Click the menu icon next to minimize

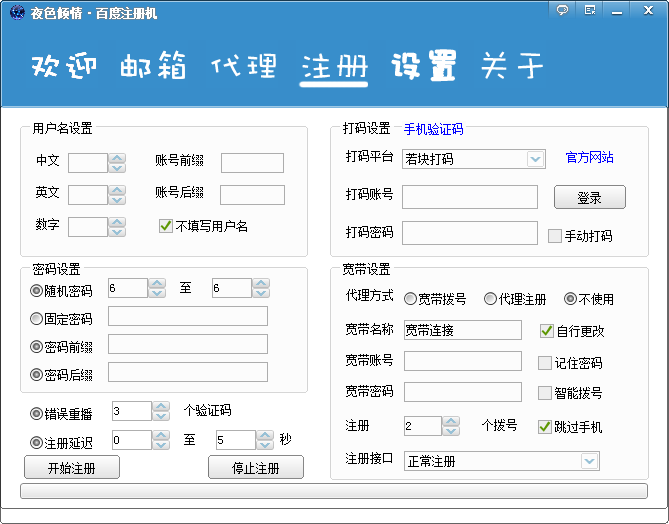[590, 10]
